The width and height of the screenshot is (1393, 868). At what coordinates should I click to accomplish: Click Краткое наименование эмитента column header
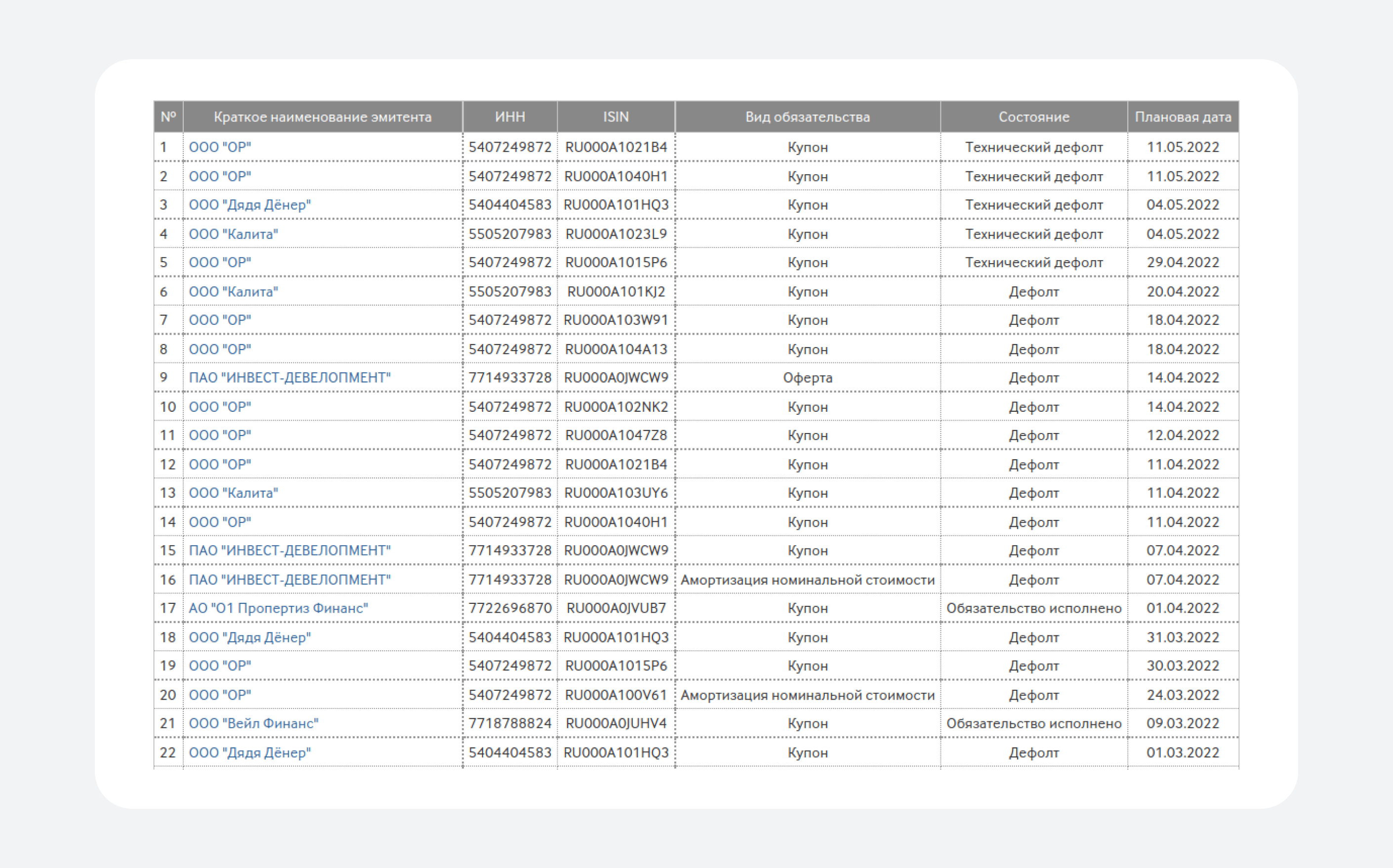click(x=323, y=117)
